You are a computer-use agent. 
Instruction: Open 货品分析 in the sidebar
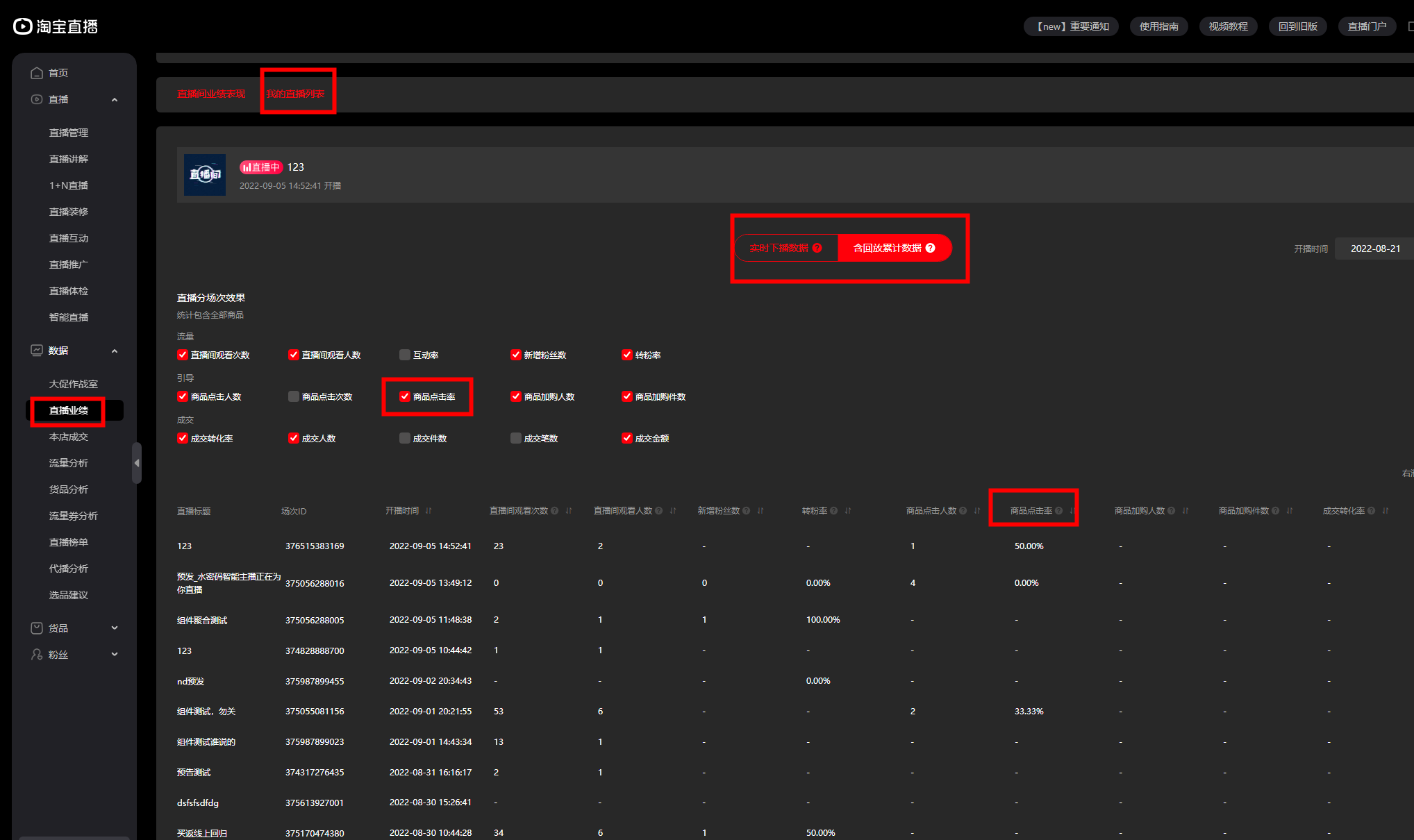click(x=69, y=489)
